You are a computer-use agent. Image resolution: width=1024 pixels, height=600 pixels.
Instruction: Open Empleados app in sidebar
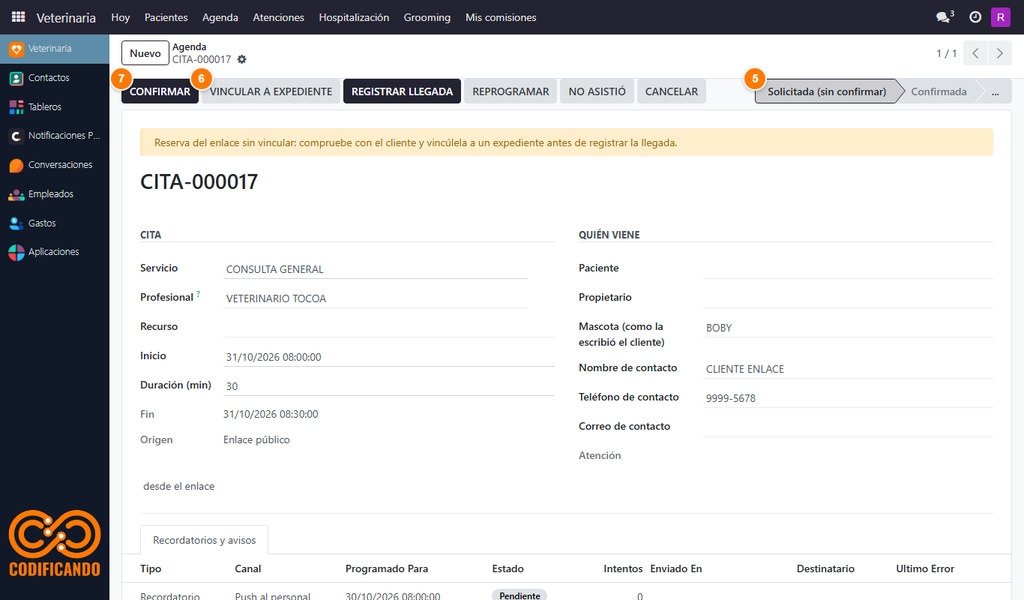(x=55, y=194)
